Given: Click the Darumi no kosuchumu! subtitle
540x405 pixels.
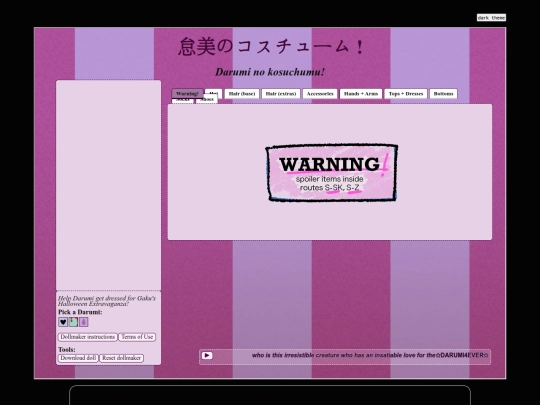Looking at the screenshot, I should [x=270, y=72].
